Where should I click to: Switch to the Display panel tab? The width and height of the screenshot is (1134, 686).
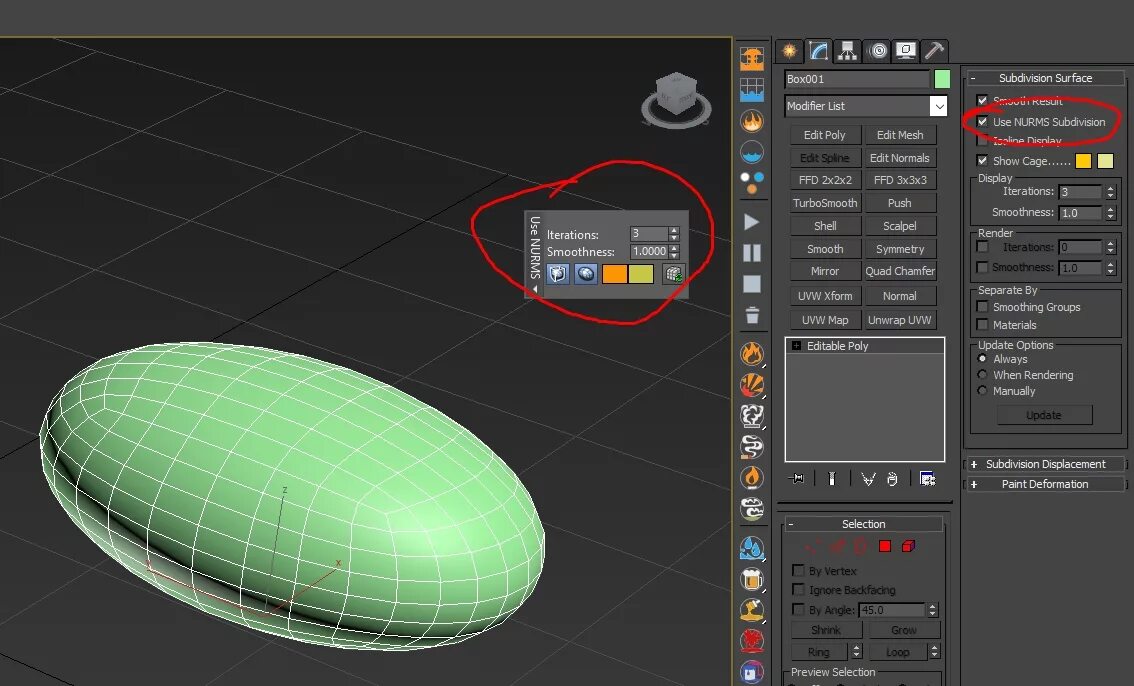(x=904, y=50)
